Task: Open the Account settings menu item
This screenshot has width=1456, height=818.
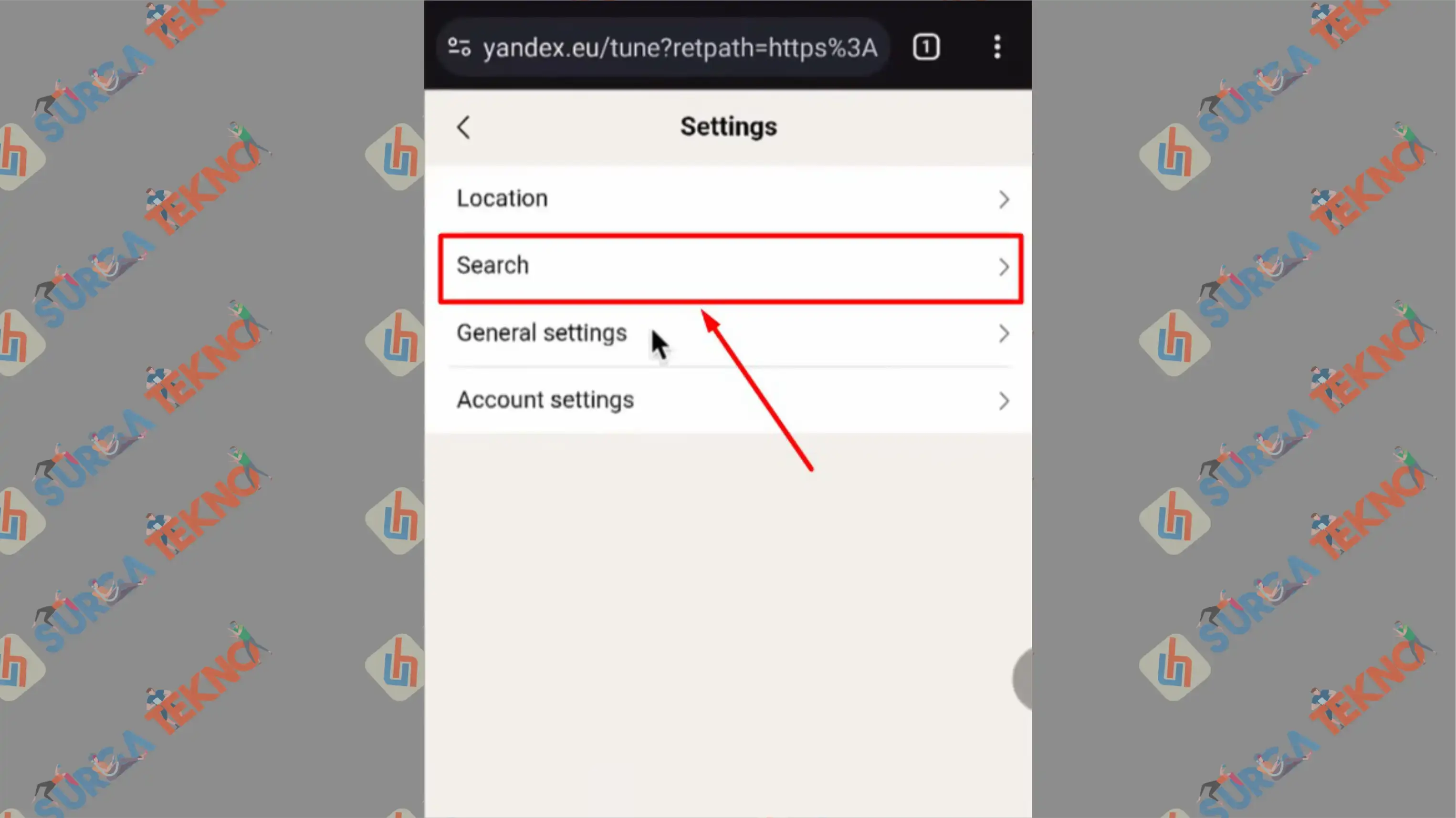Action: 729,400
